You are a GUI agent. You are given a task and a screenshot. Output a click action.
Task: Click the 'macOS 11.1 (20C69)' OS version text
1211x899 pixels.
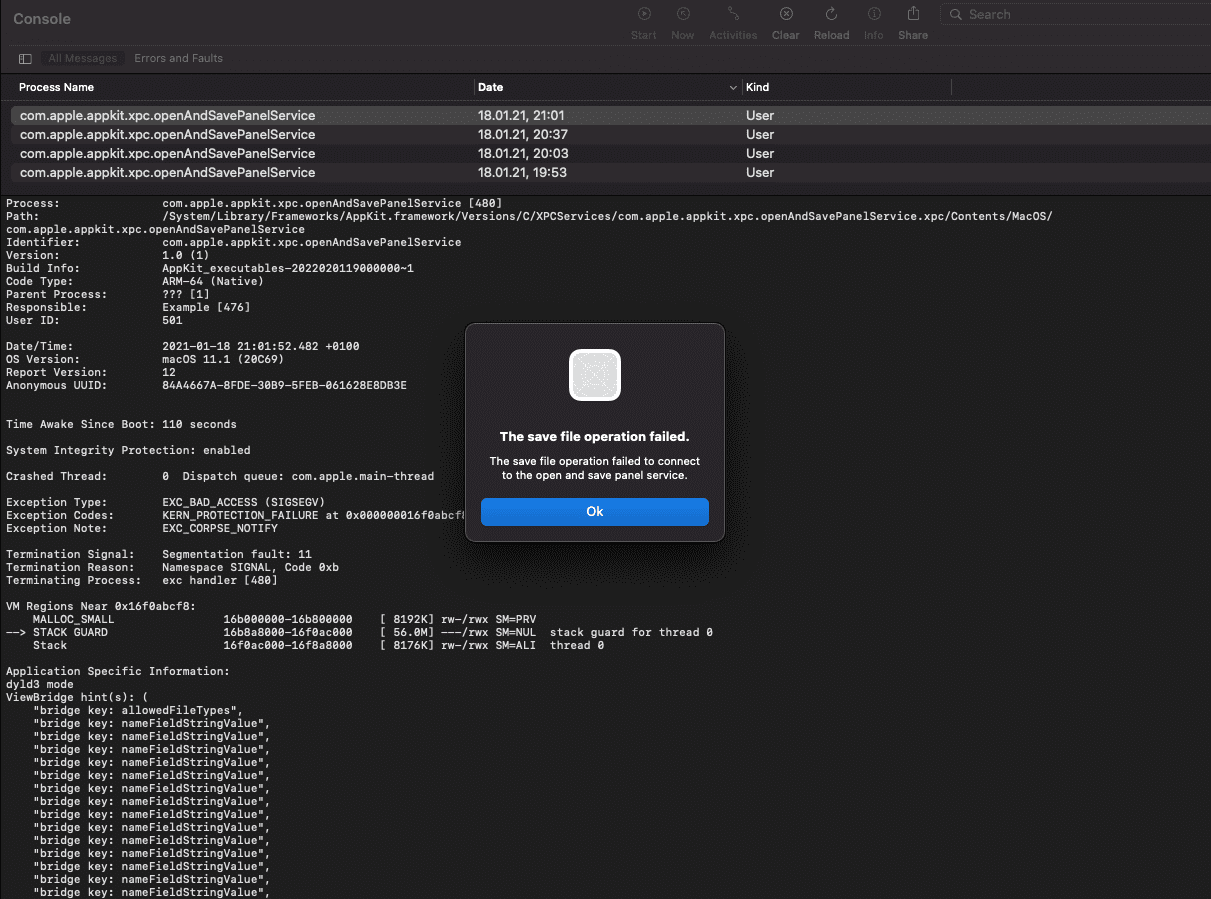click(x=223, y=359)
